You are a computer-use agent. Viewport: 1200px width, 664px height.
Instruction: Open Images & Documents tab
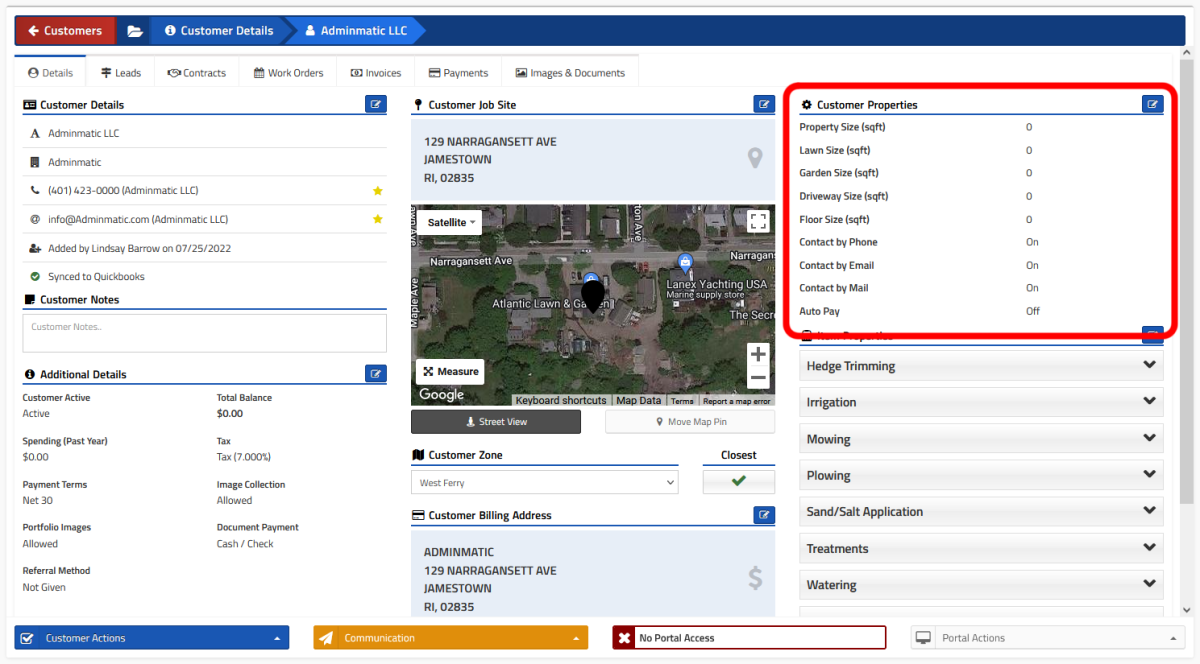(x=570, y=73)
